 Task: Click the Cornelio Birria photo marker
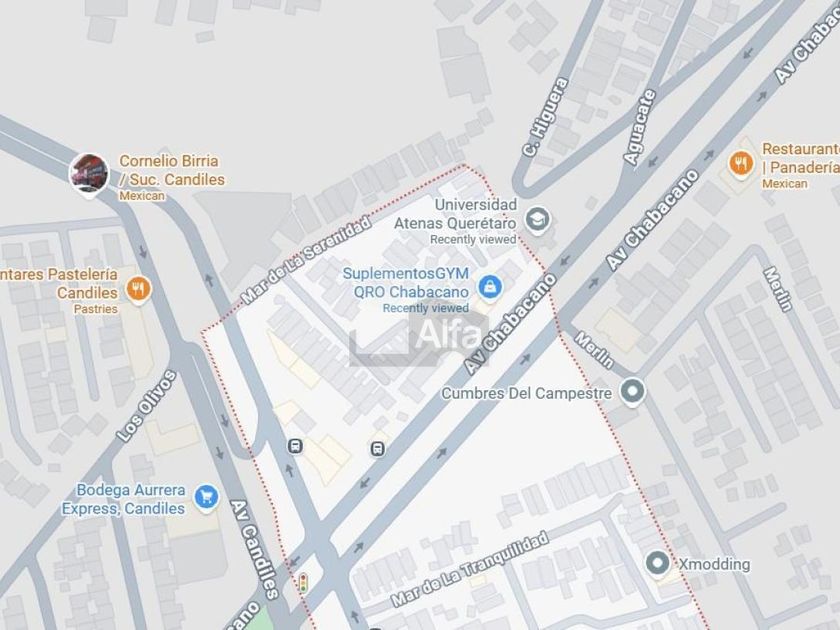[88, 175]
